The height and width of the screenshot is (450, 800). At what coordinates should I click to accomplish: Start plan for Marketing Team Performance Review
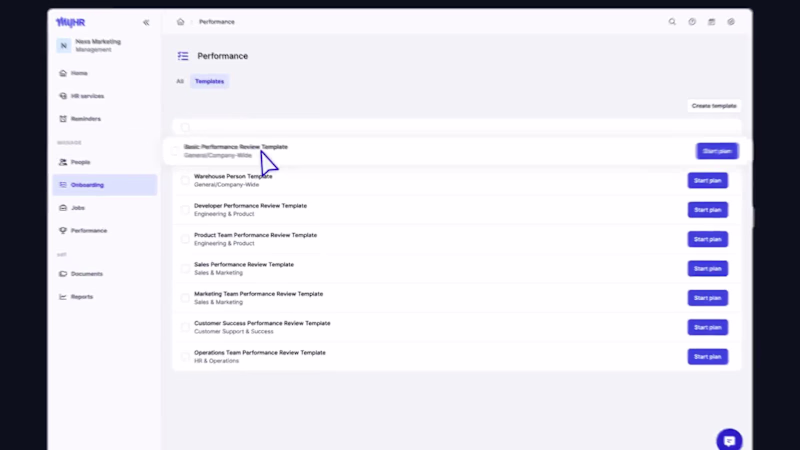707,298
